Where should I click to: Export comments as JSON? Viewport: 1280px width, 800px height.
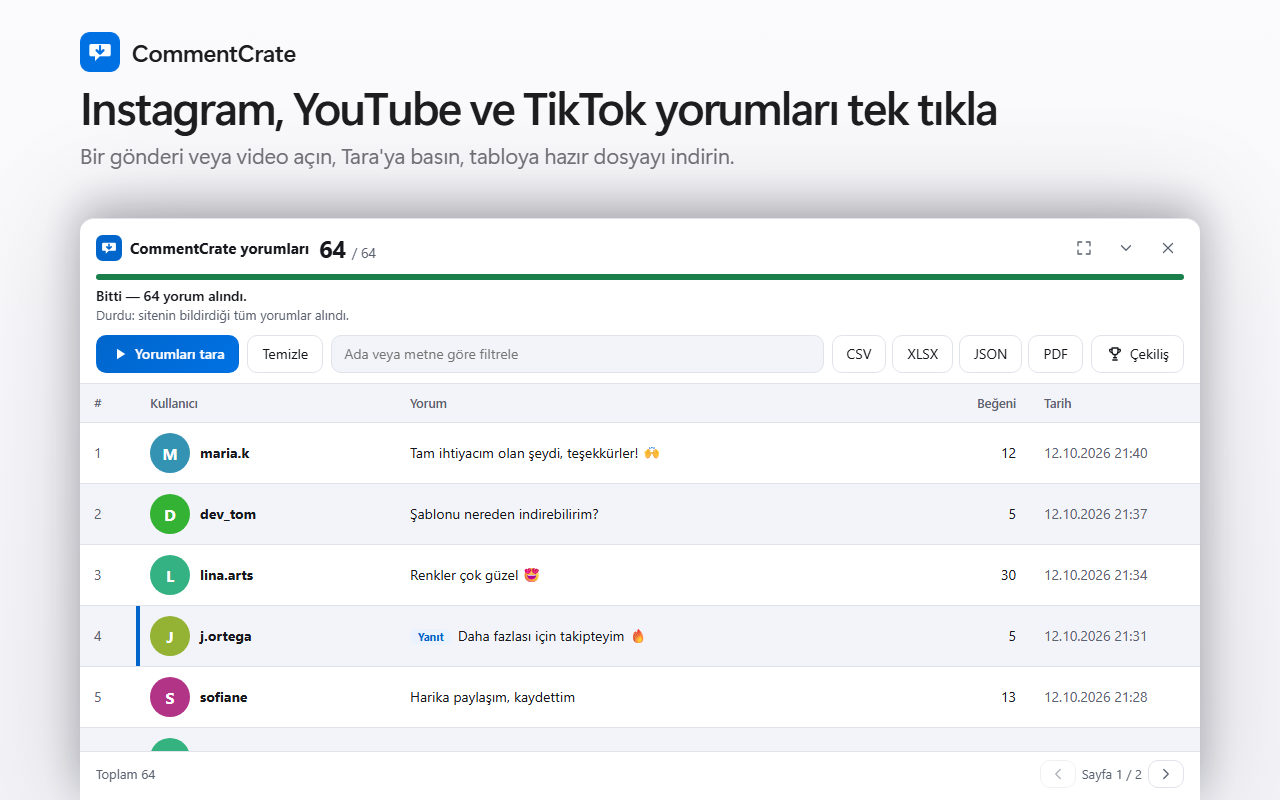point(990,354)
